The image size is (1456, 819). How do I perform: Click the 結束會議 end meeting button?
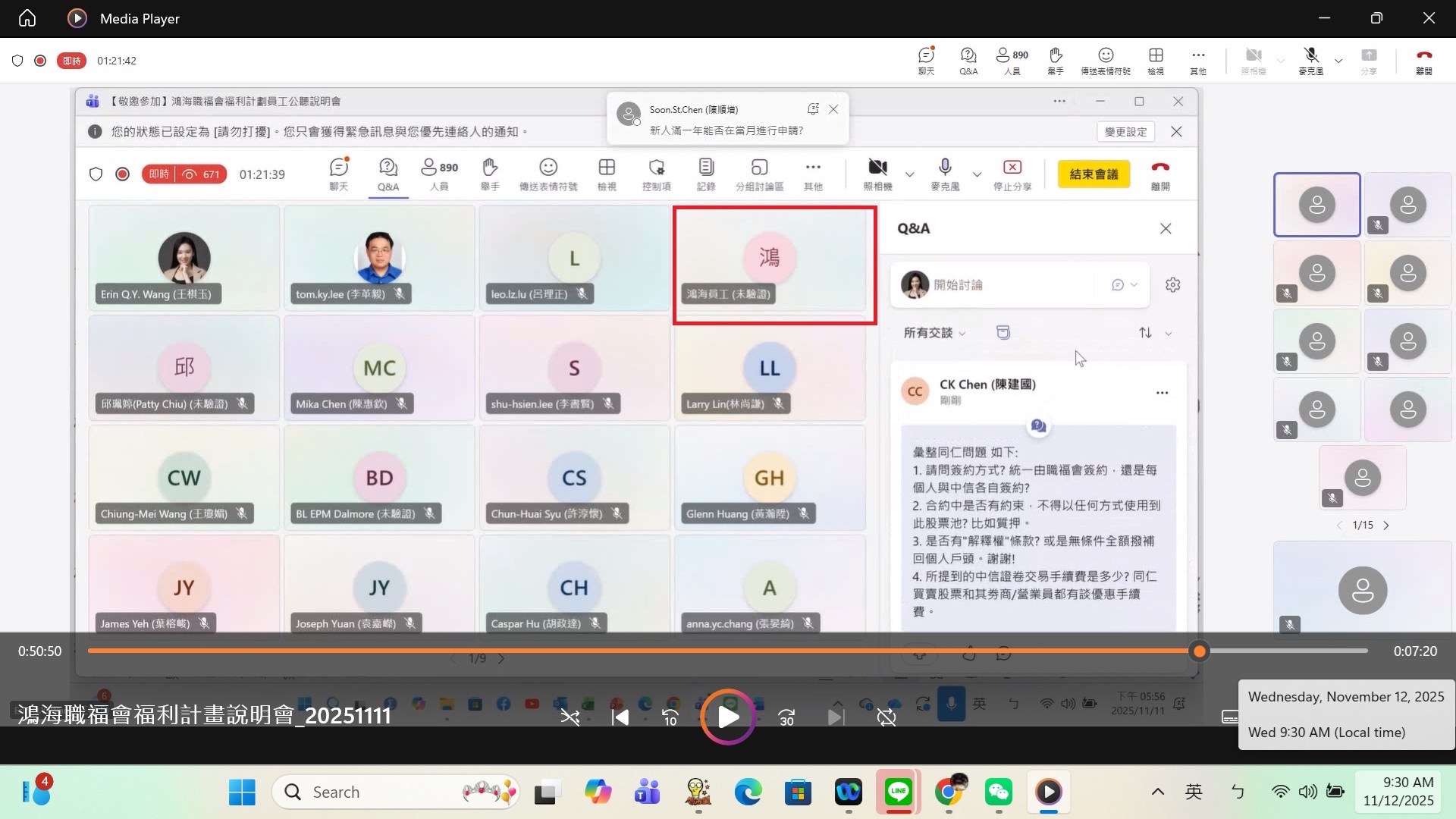[1094, 174]
